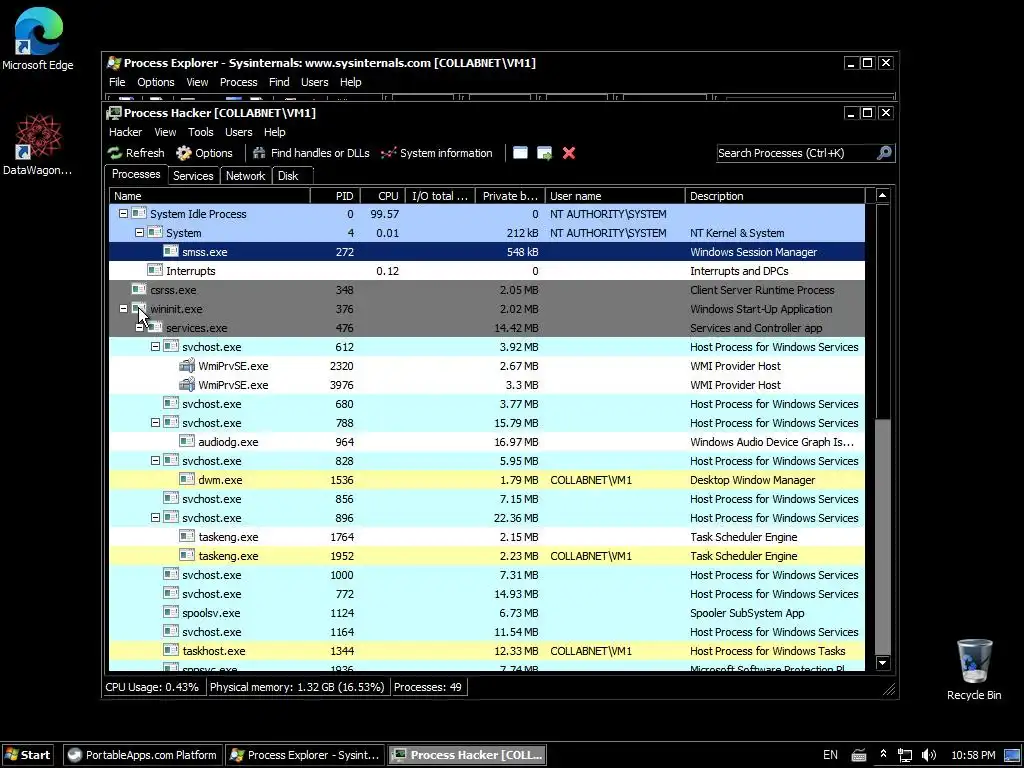1024x768 pixels.
Task: Click the Processes: 49 status entry
Action: click(x=428, y=687)
